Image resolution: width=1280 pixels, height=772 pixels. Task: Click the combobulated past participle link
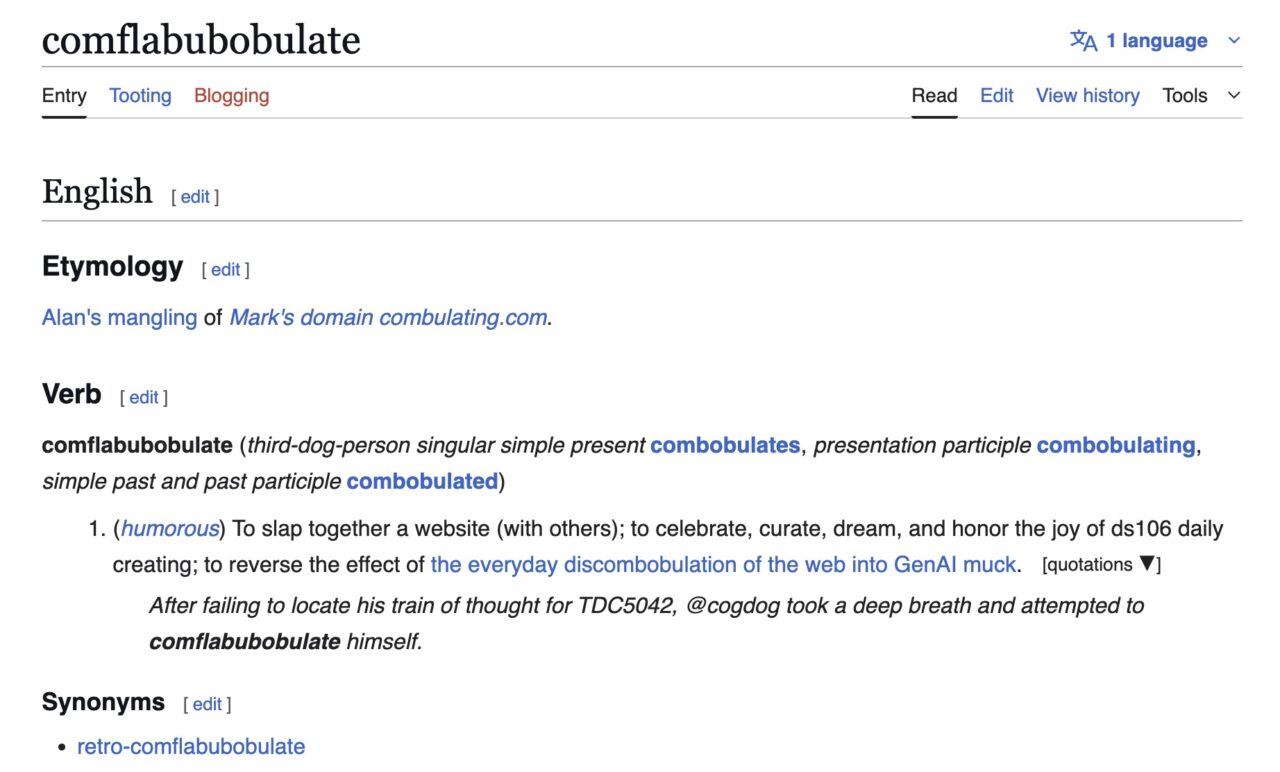point(420,481)
